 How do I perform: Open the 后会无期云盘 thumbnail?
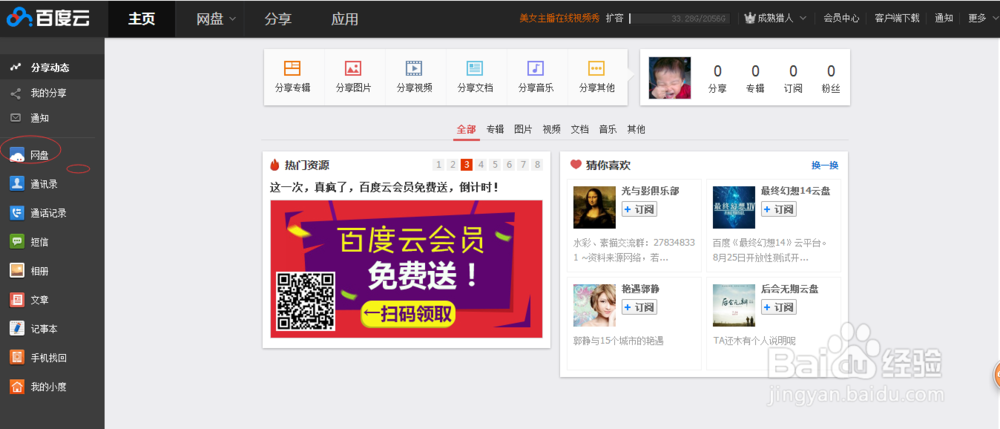733,305
